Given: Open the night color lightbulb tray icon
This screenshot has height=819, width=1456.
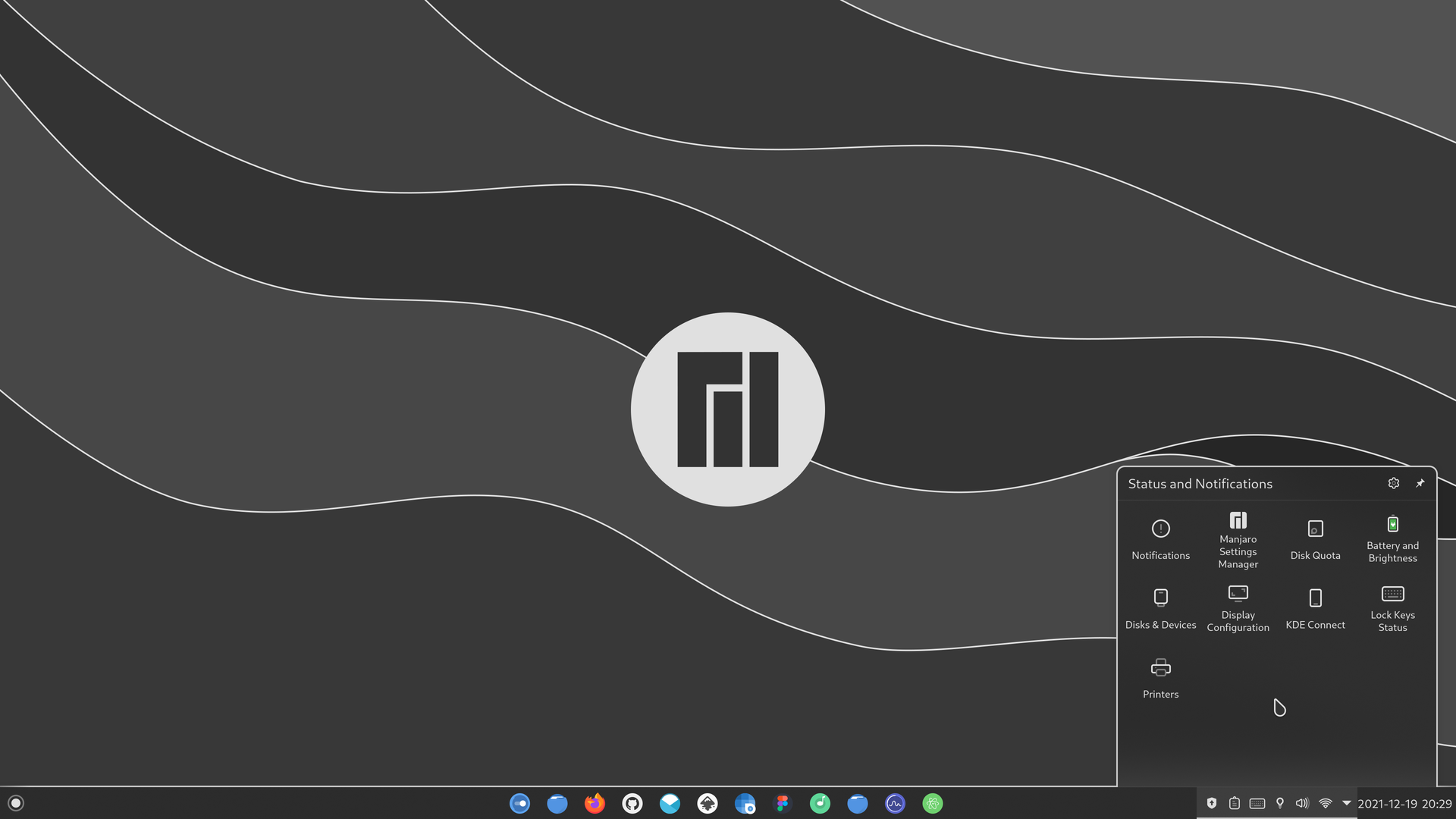Looking at the screenshot, I should click(1280, 803).
